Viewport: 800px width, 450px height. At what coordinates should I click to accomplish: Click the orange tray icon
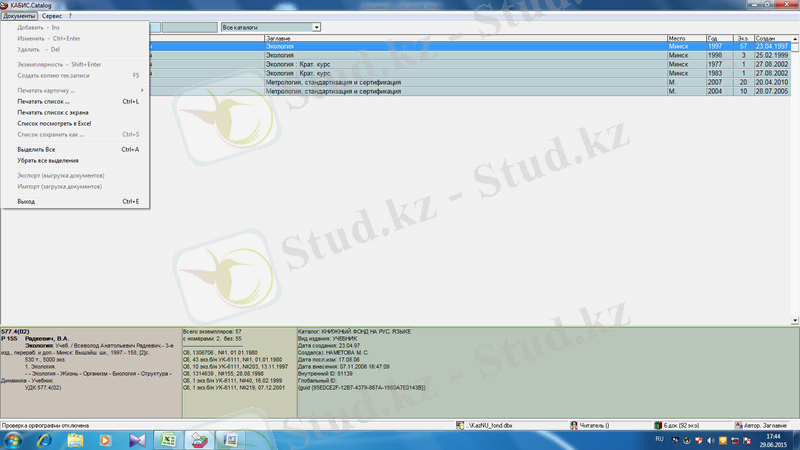point(723,440)
